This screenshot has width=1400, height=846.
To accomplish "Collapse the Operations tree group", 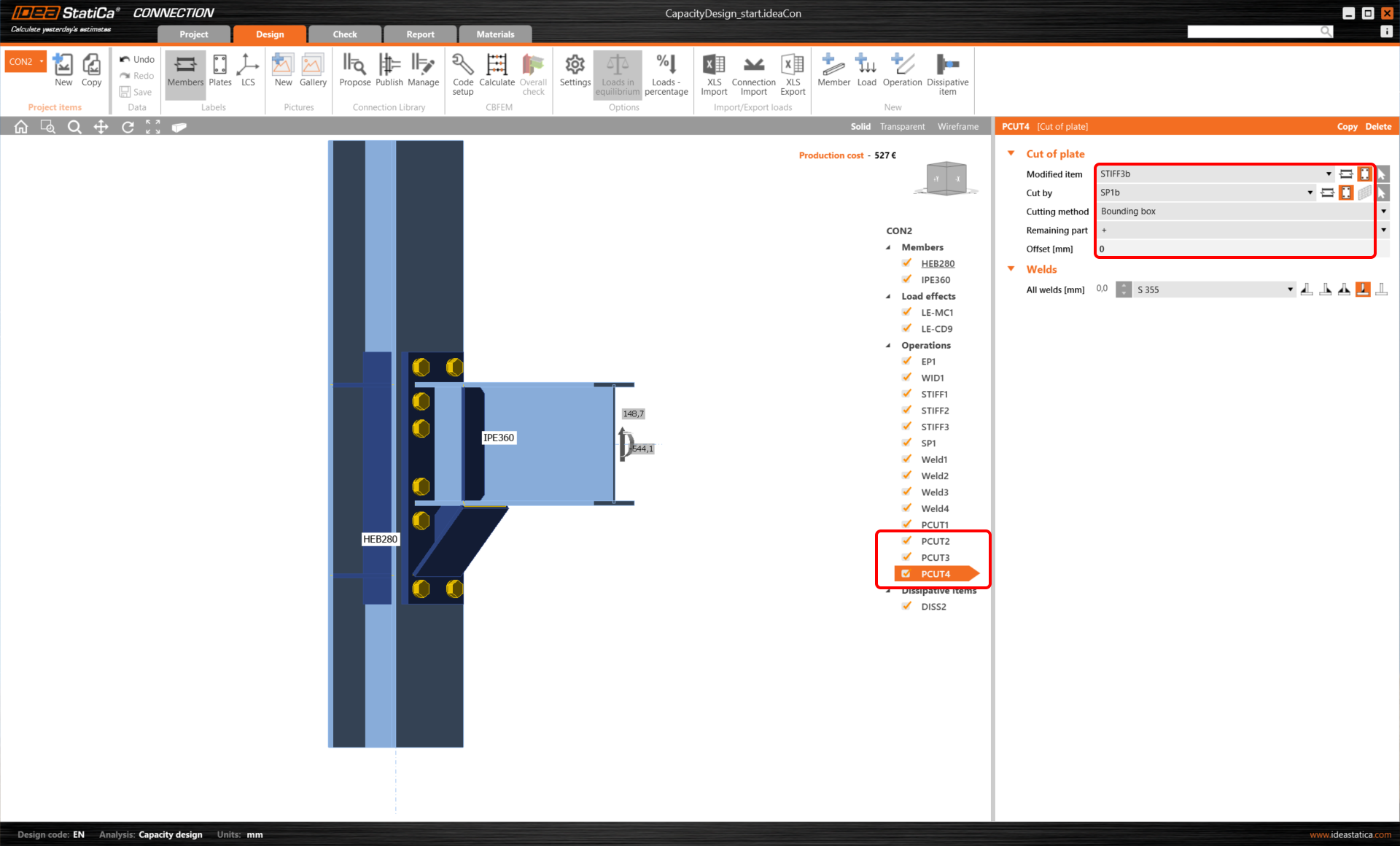I will coord(888,346).
